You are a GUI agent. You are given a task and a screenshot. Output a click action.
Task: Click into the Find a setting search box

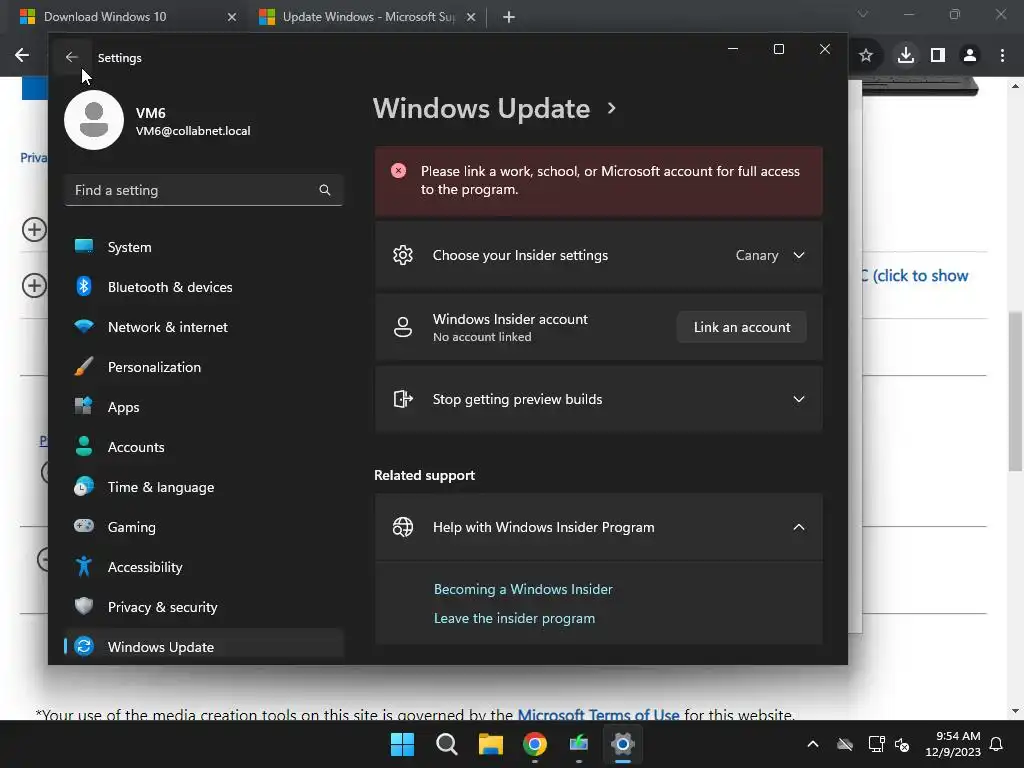(204, 190)
